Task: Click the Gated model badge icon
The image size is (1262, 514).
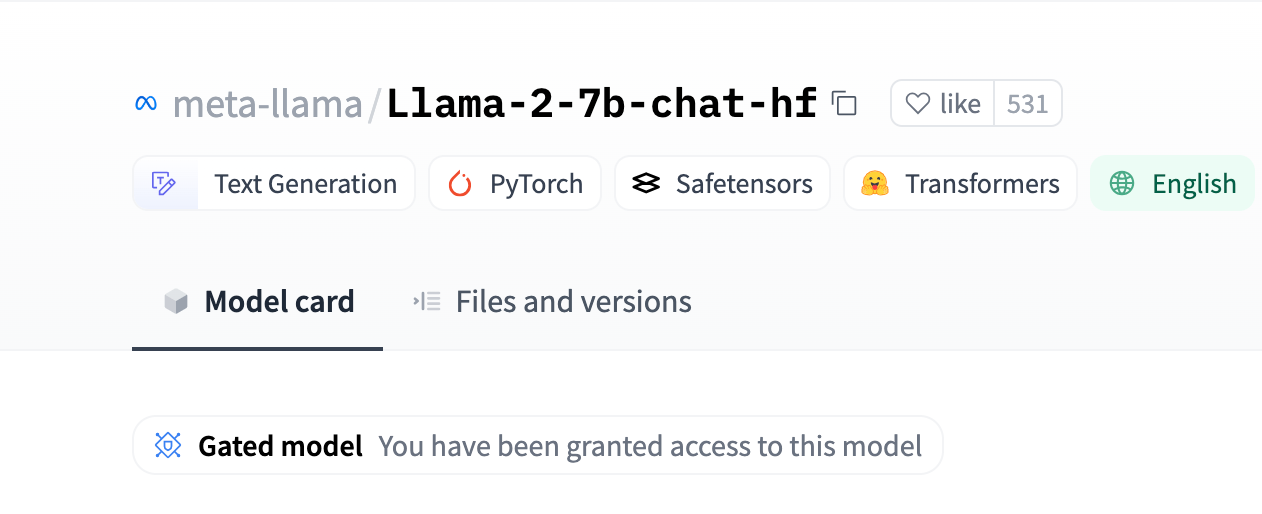Action: pos(168,445)
